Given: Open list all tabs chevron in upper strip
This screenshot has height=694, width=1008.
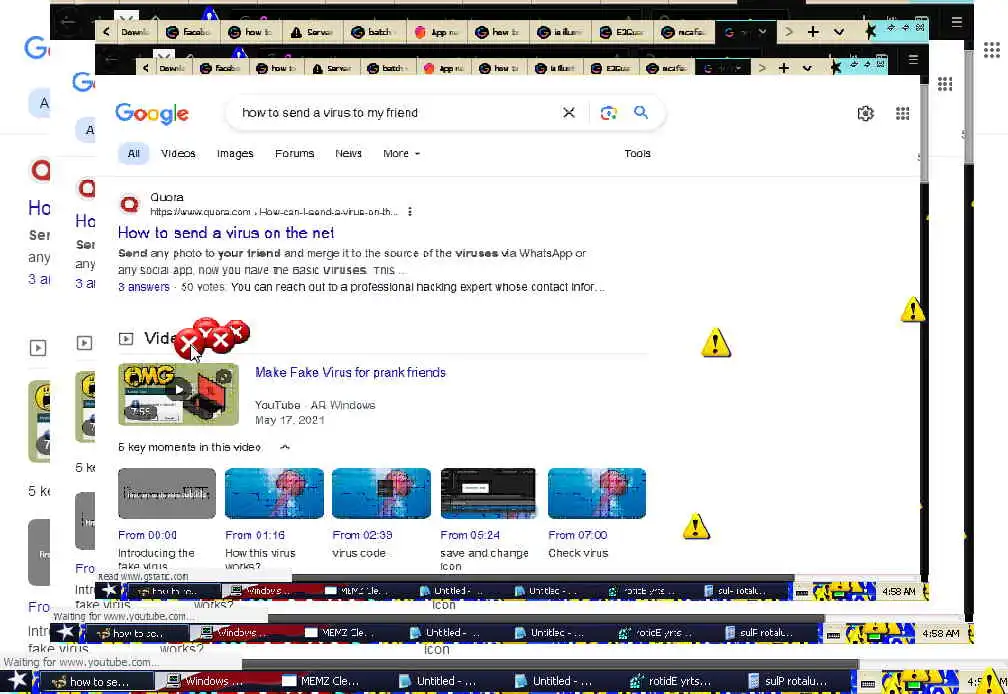Looking at the screenshot, I should [x=839, y=31].
